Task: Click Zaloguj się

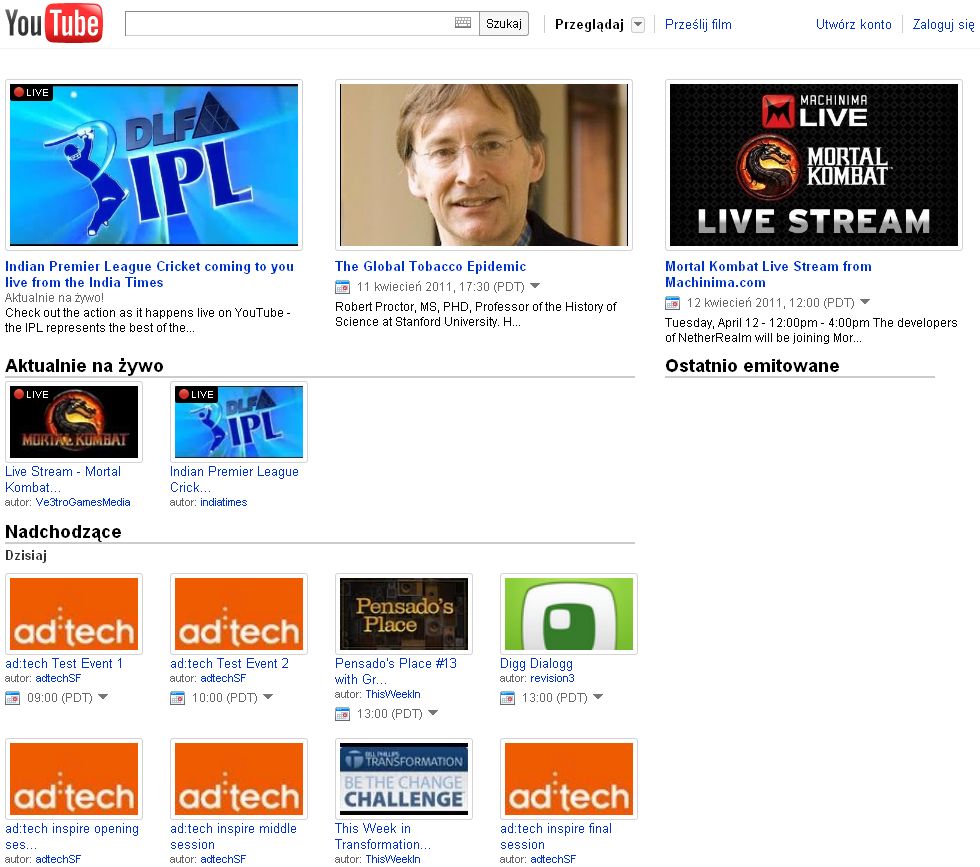Action: (x=943, y=24)
